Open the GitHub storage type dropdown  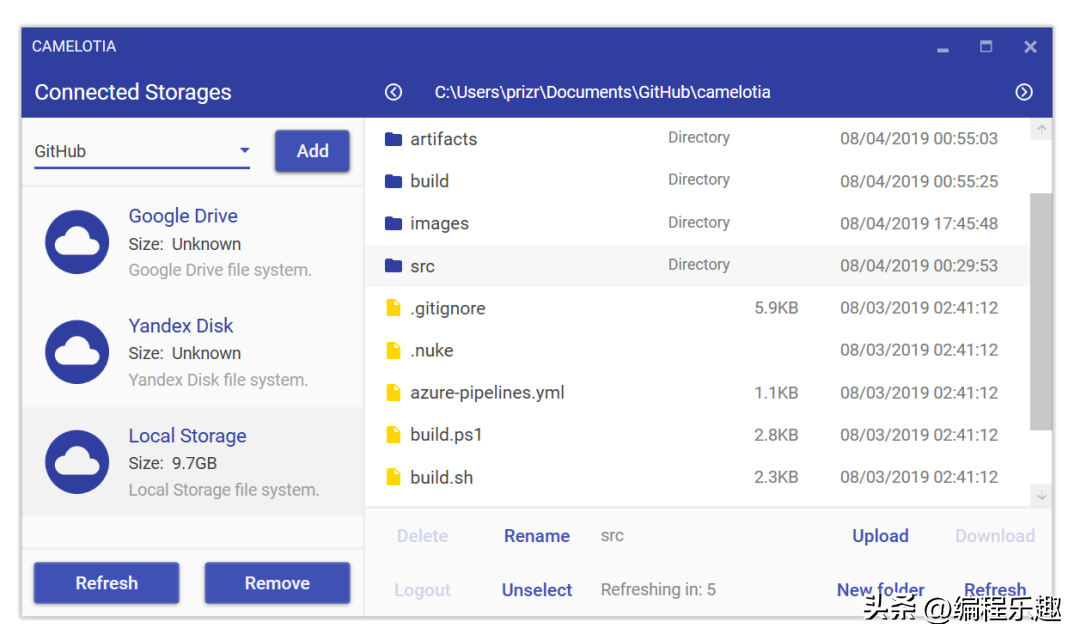(142, 151)
